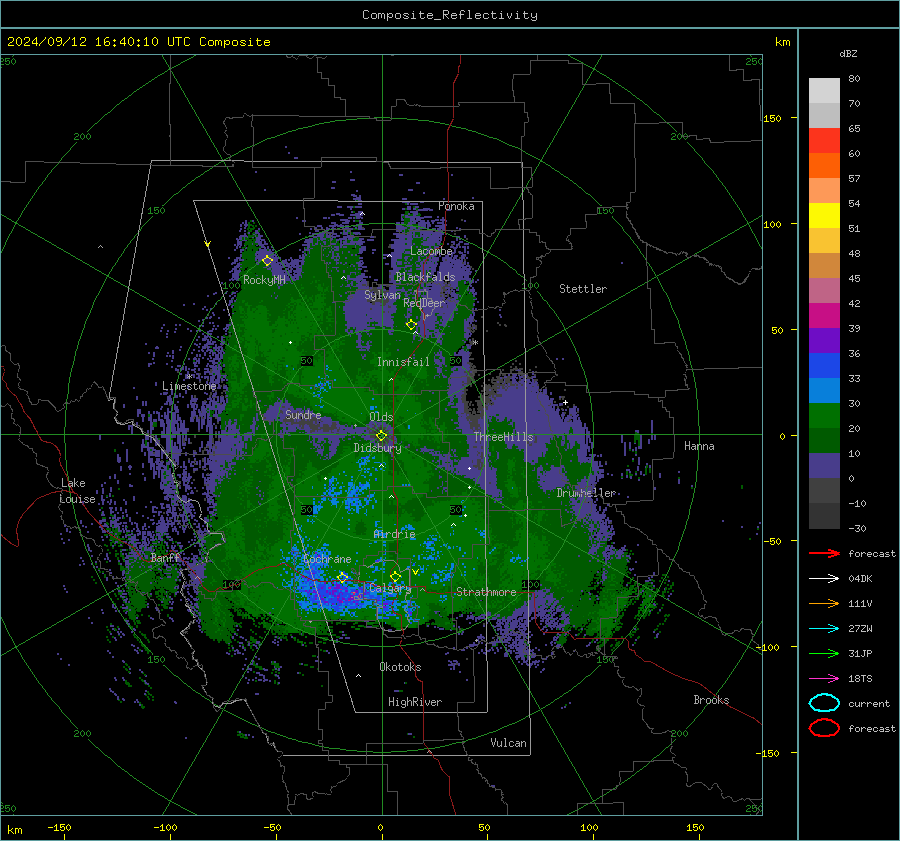Click the Brooks city label
This screenshot has width=900, height=841.
711,700
